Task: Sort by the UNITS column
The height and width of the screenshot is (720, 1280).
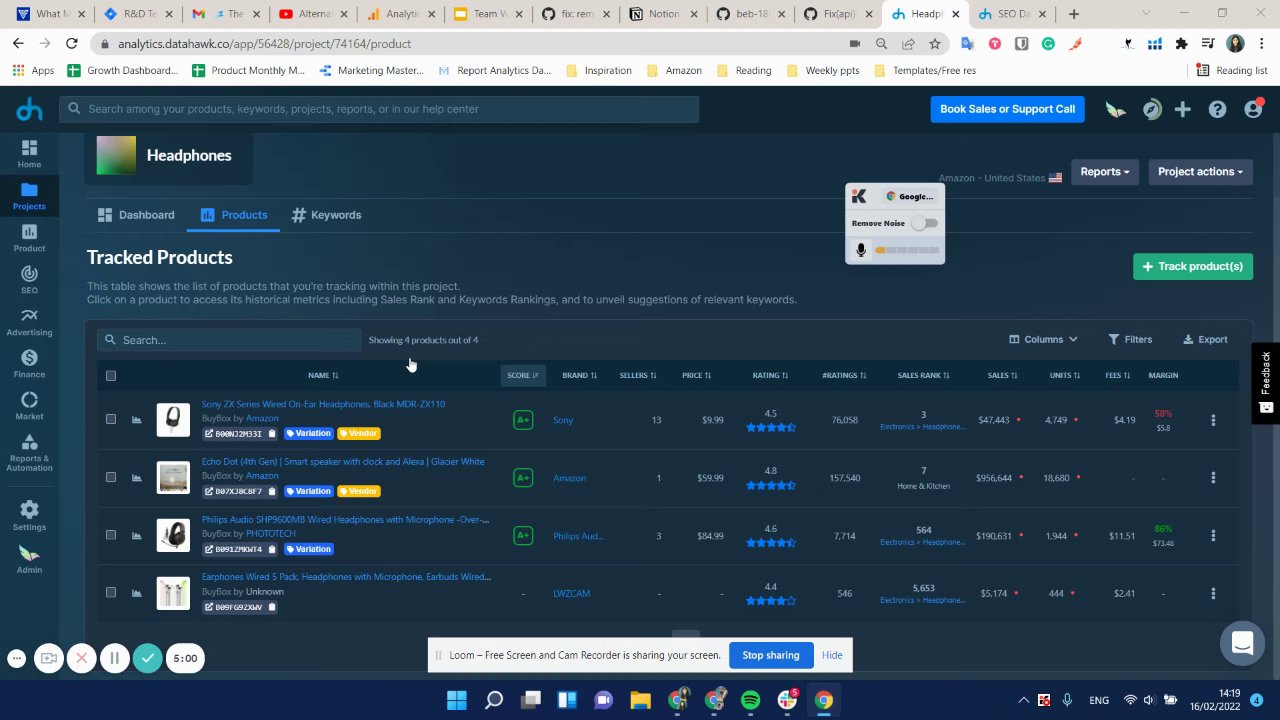Action: click(x=1064, y=375)
